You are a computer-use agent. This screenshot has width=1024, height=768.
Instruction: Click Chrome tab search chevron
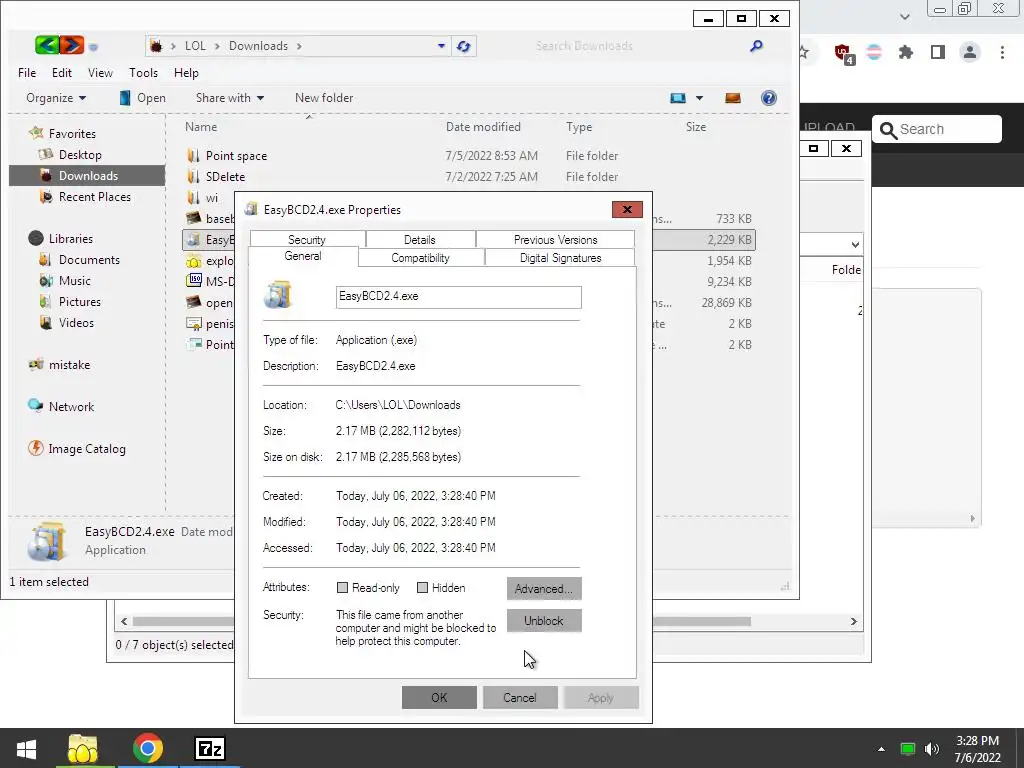tap(904, 17)
